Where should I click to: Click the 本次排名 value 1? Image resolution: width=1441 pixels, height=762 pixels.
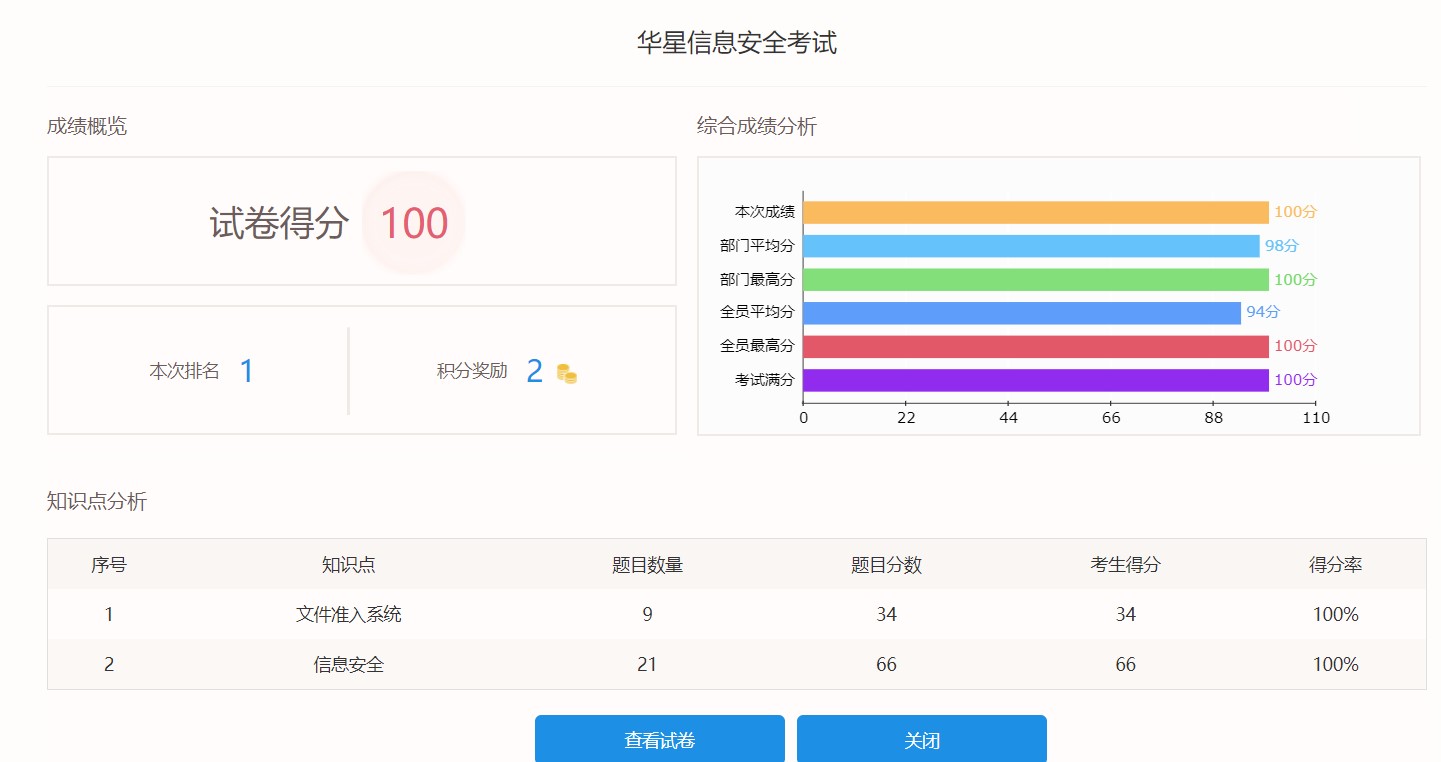246,371
